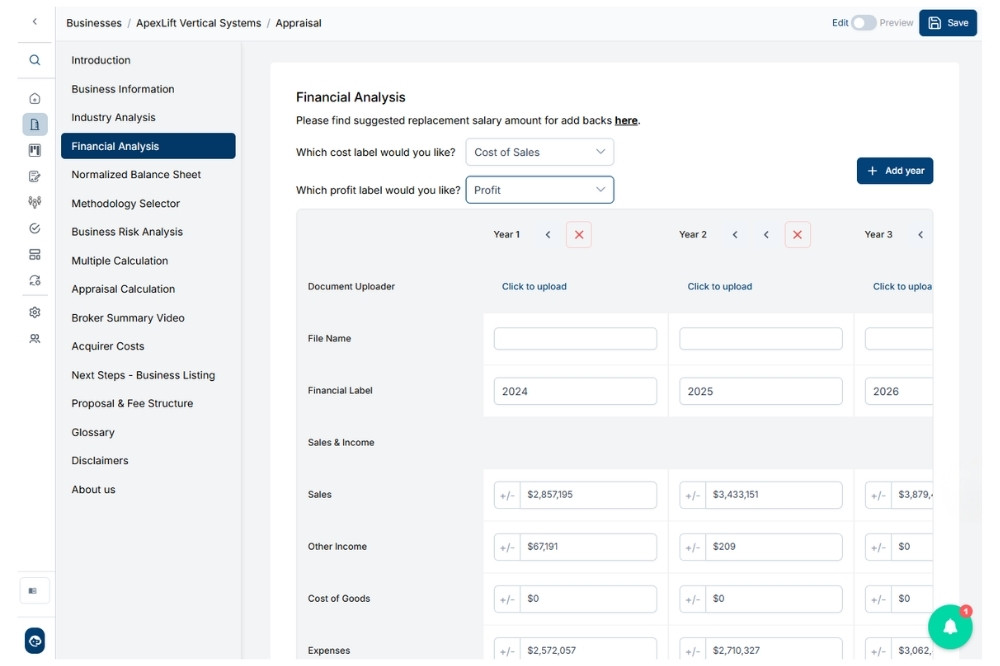This screenshot has width=1000, height=666.
Task: Open the search magnifier icon
Action: click(34, 60)
